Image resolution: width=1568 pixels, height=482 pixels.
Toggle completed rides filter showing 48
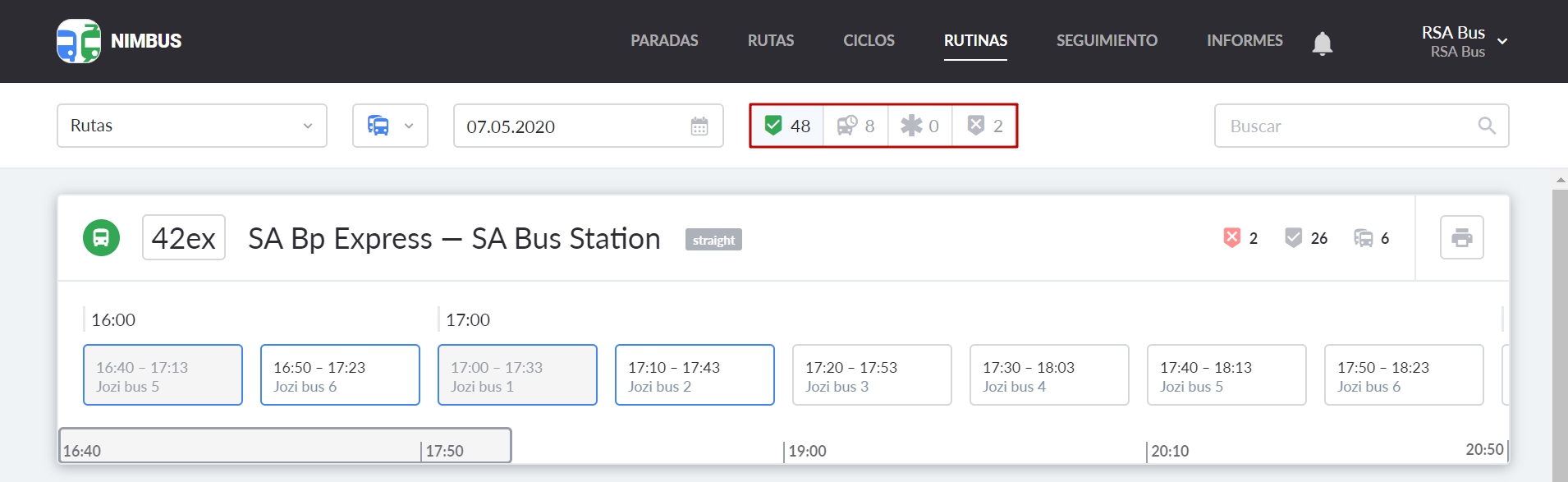[787, 126]
